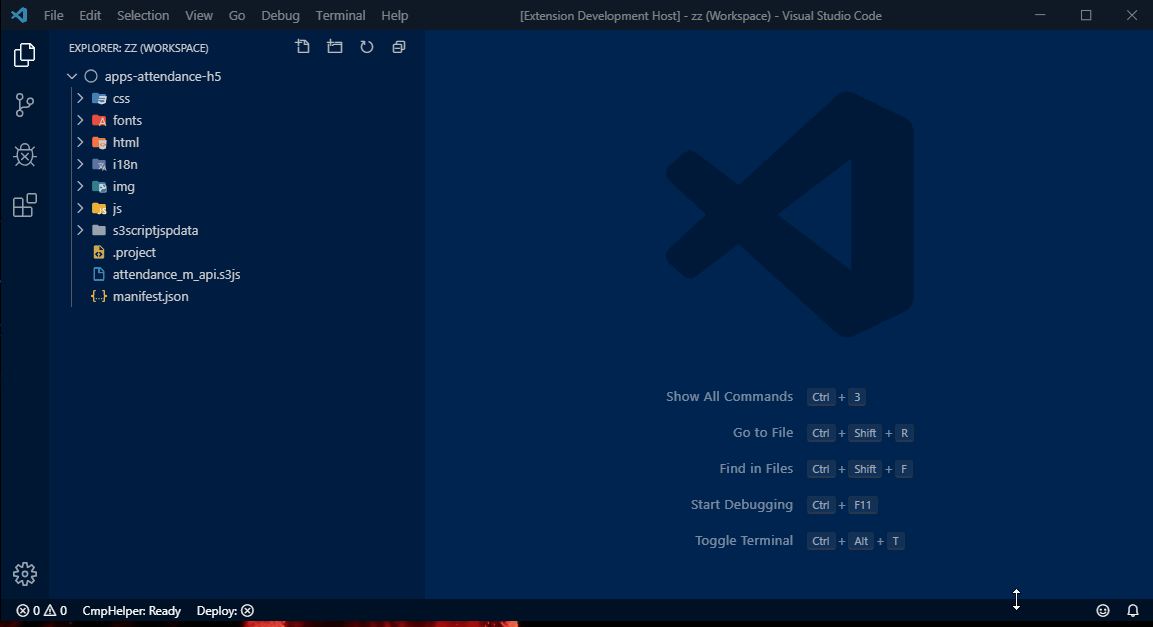Expand the fonts folder
Image resolution: width=1153 pixels, height=627 pixels.
point(80,121)
